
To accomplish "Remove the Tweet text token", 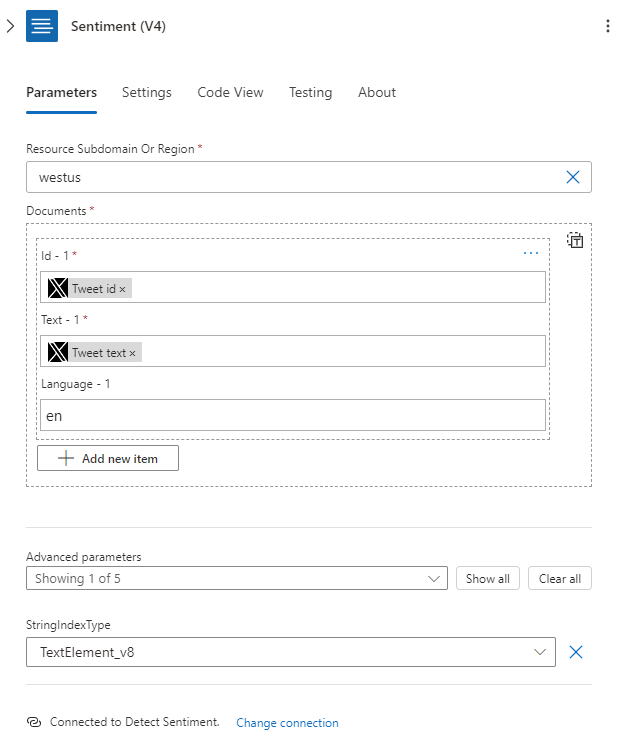I will [x=132, y=353].
